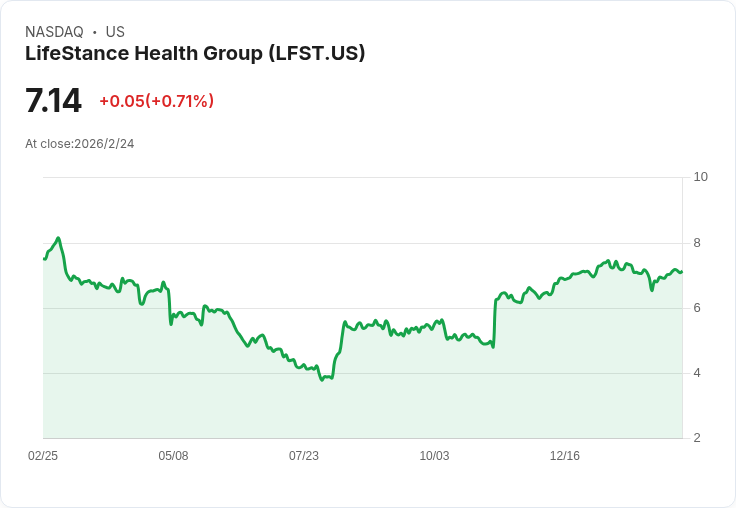The width and height of the screenshot is (736, 508).
Task: Click the 7.14 closing price
Action: pyautogui.click(x=53, y=101)
